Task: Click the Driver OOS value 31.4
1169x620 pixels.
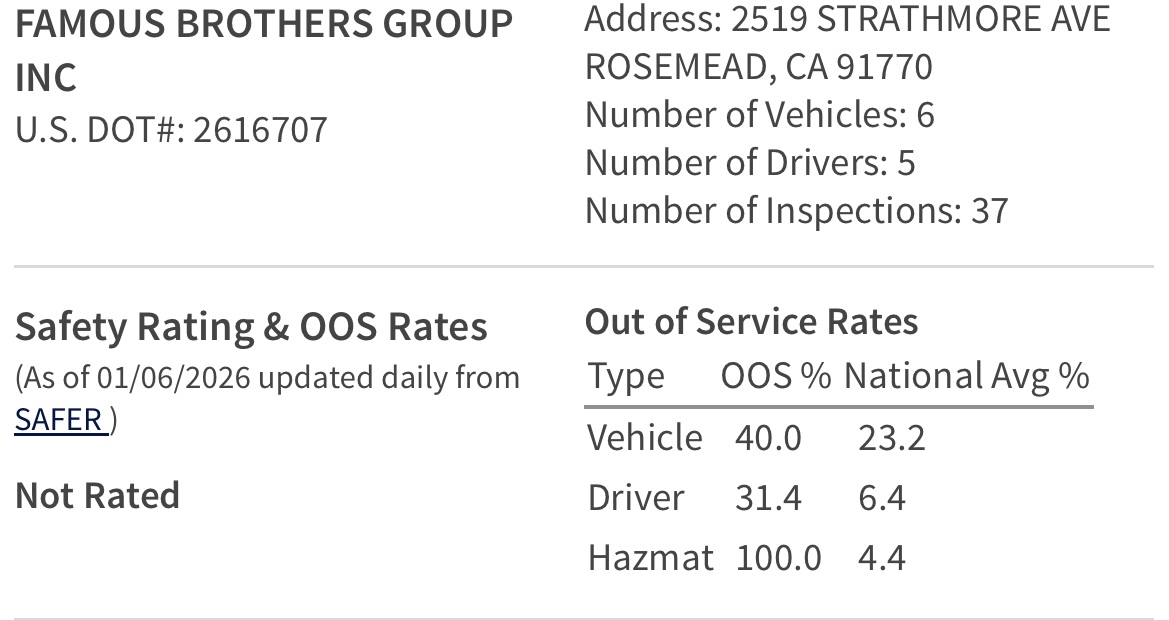Action: [x=768, y=498]
